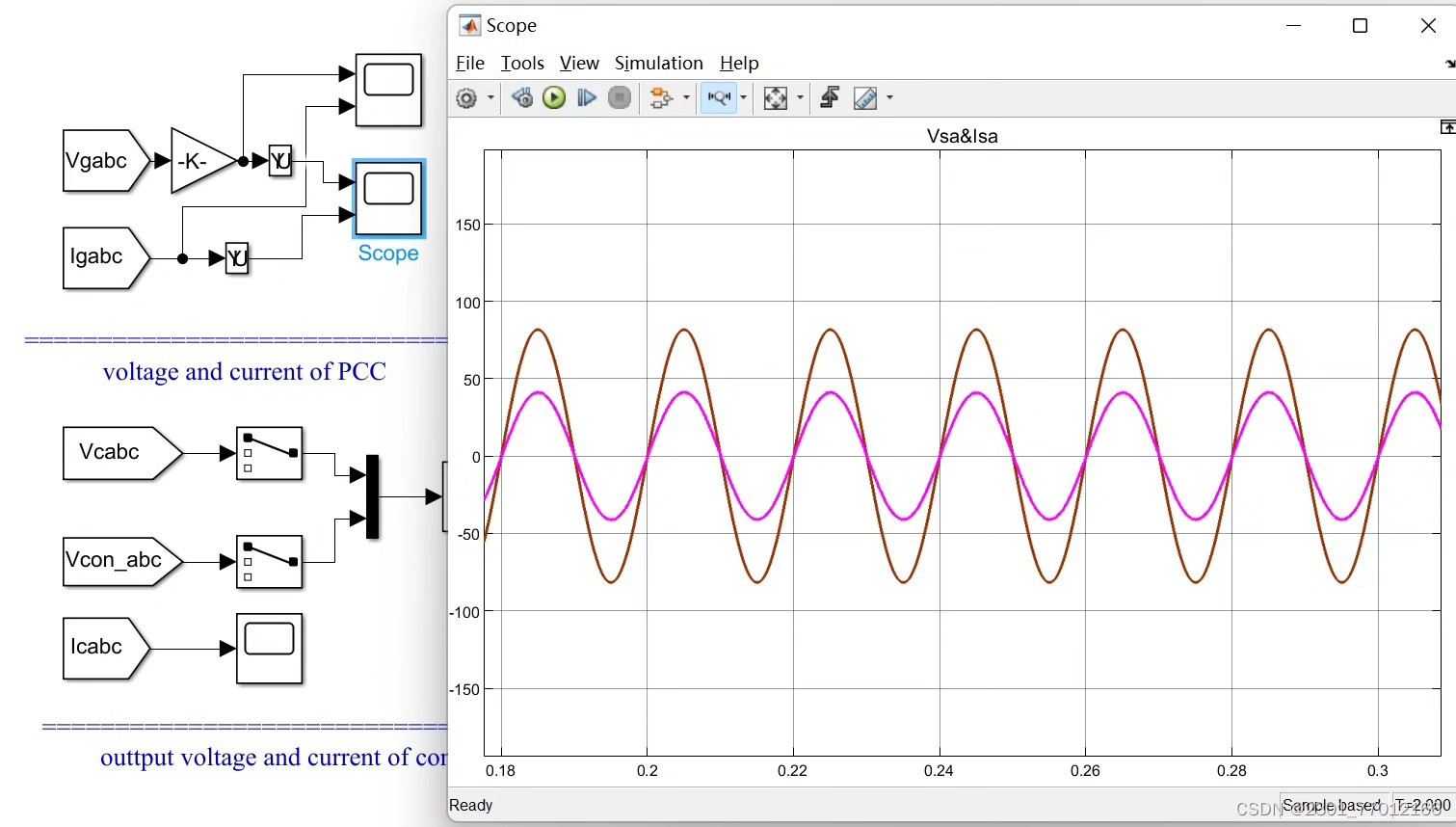1456x827 pixels.
Task: Click the Vsa&Isa plot title
Action: click(x=962, y=137)
